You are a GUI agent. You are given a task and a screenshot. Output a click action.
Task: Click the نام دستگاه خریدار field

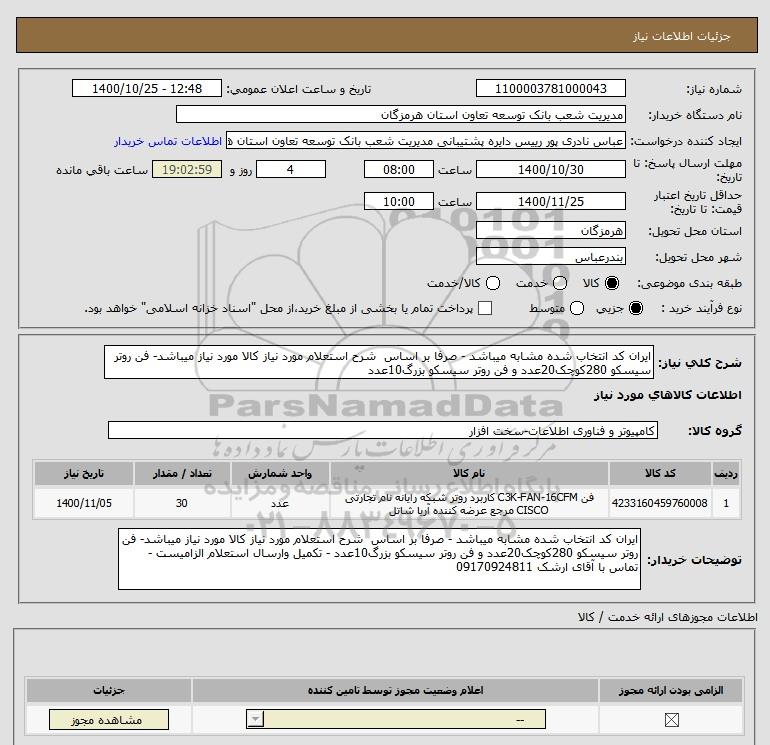click(x=401, y=115)
